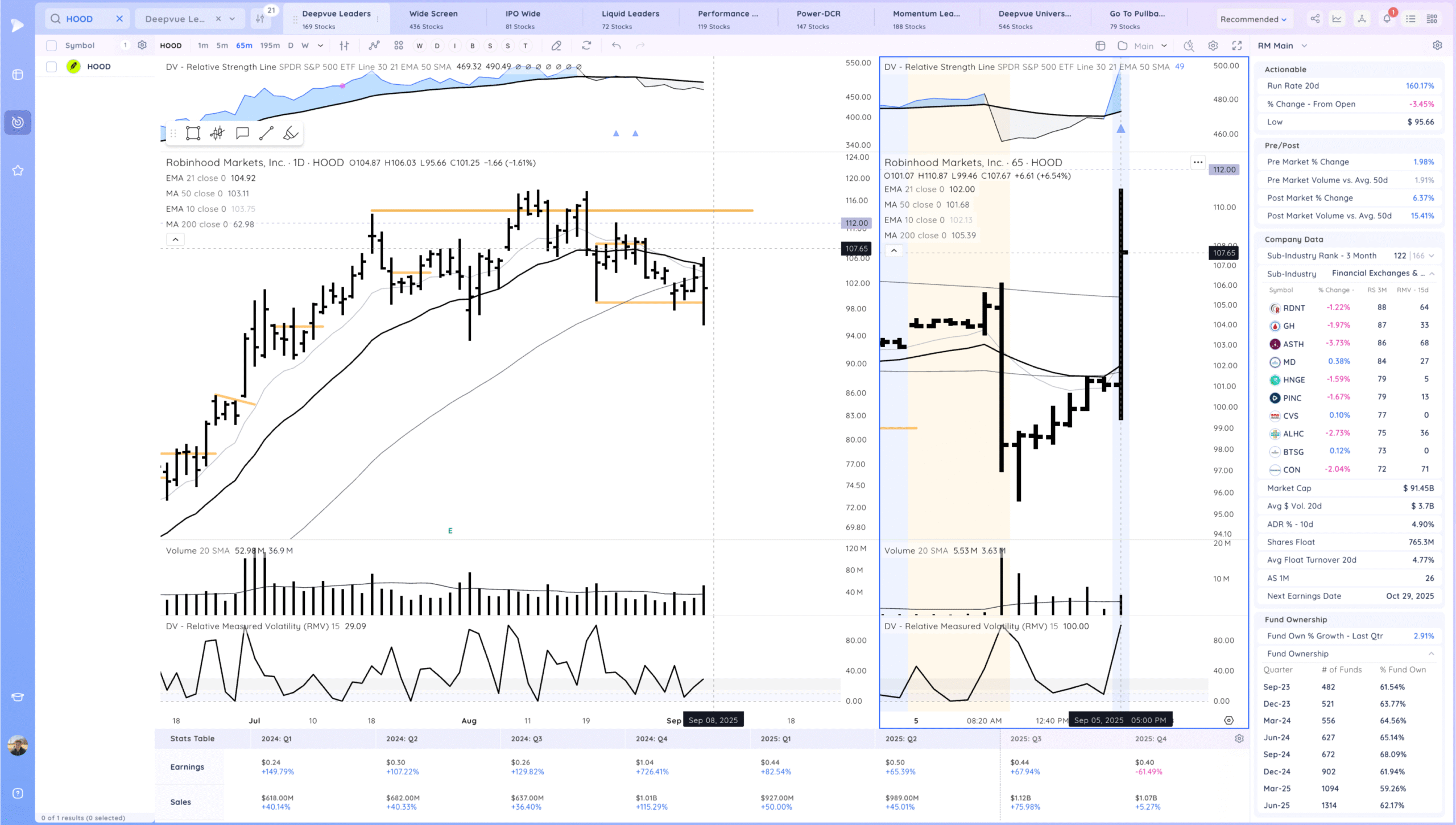Open the indicators icon in chart toolbar
Viewport: 1456px width, 825px height.
coord(374,46)
